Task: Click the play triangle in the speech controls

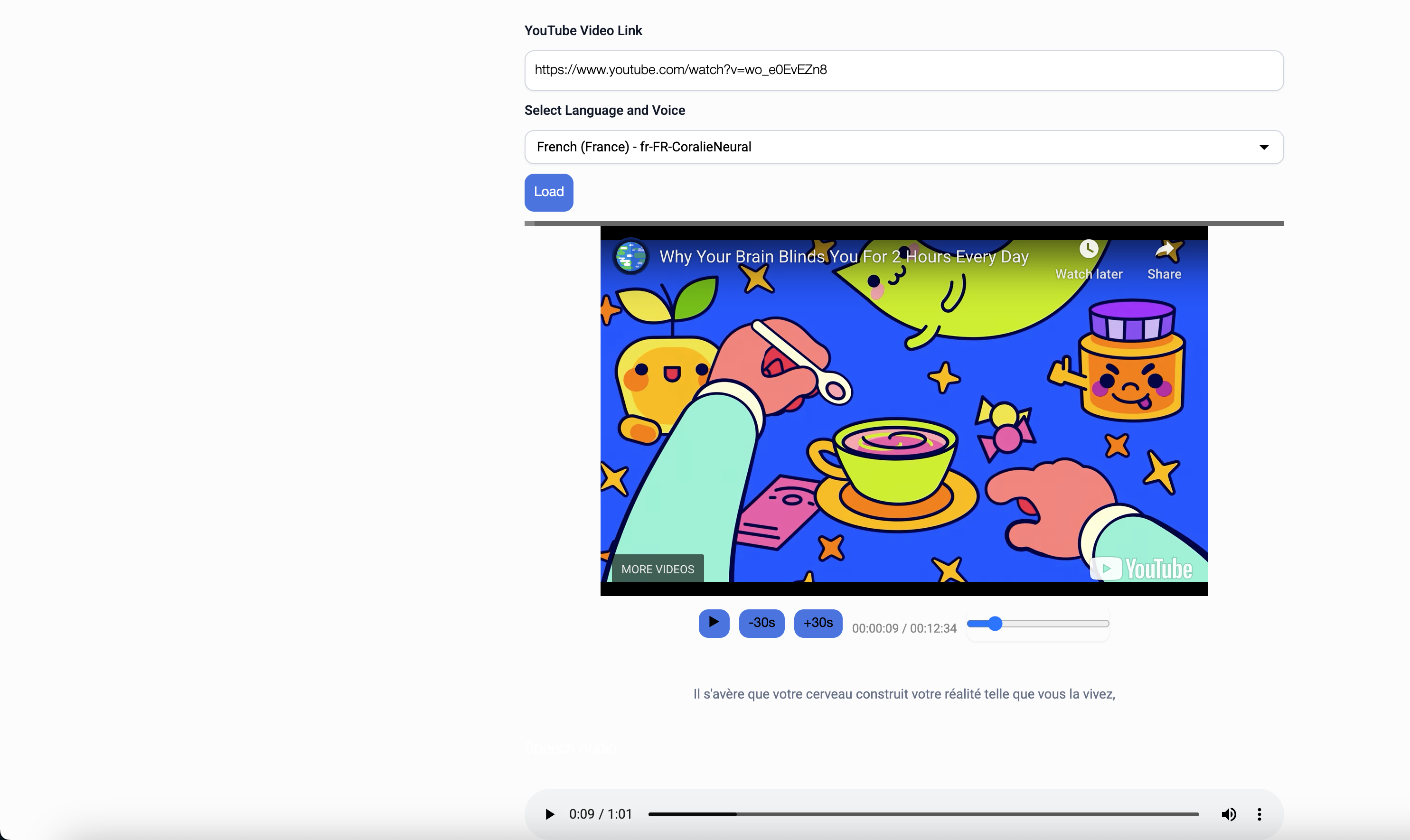Action: click(714, 623)
